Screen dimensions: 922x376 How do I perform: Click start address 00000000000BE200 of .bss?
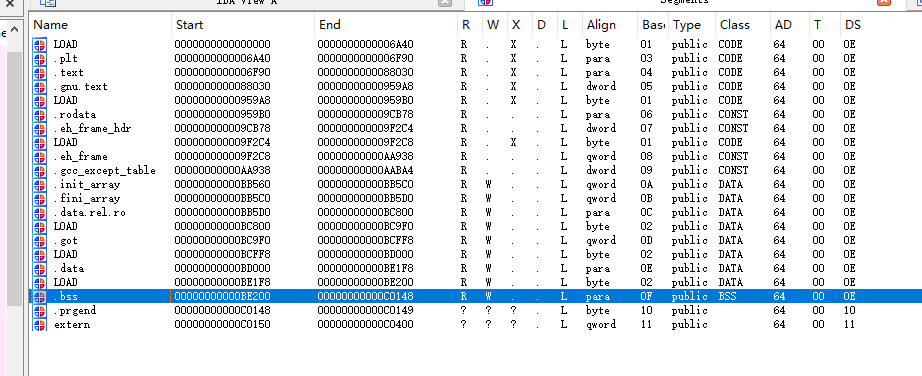[x=222, y=296]
